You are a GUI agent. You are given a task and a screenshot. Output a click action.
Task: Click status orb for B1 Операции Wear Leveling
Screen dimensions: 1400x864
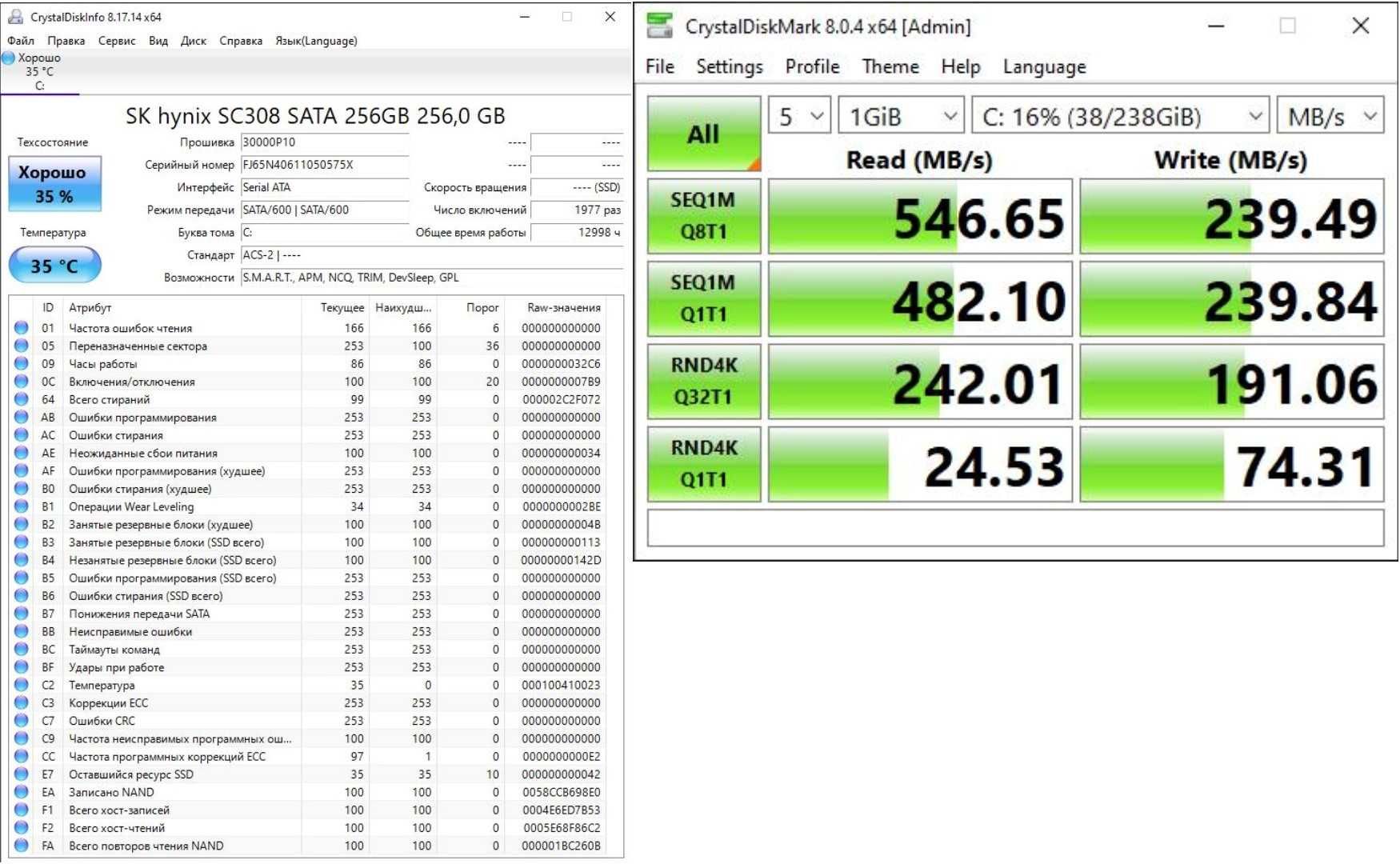pyautogui.click(x=22, y=506)
